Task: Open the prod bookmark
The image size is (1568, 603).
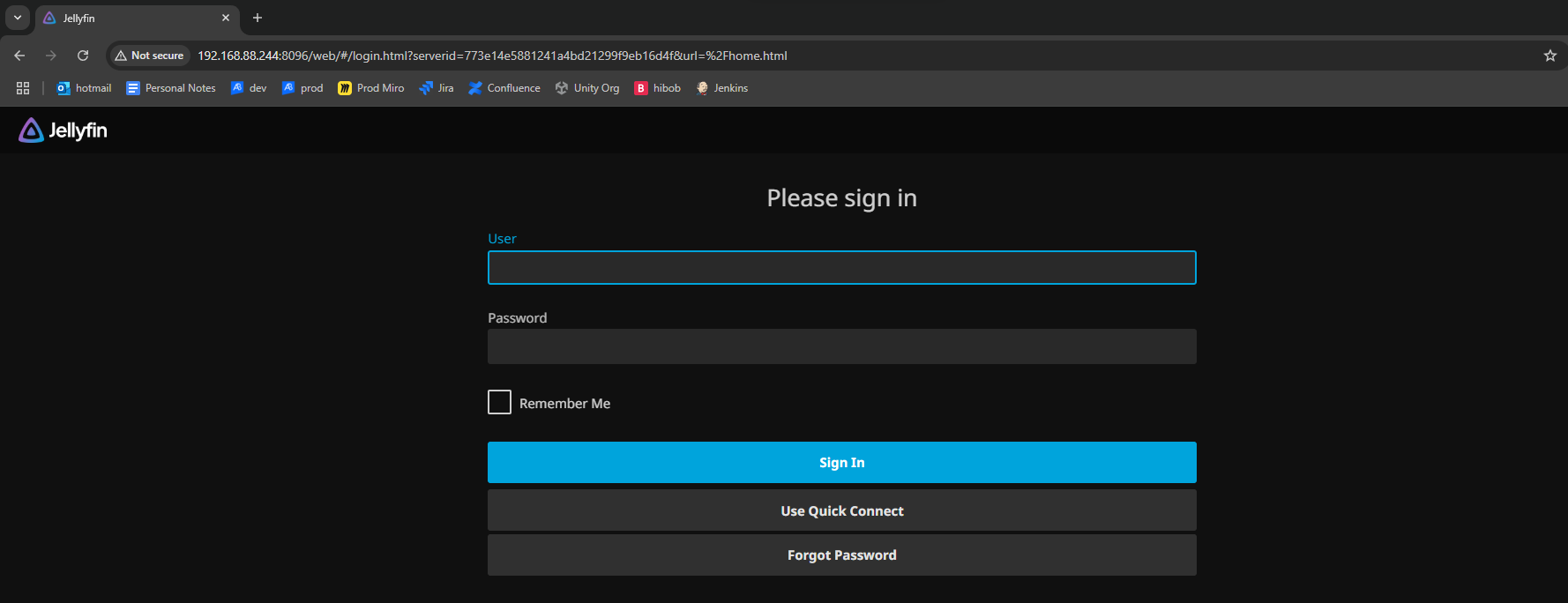Action: pos(302,88)
